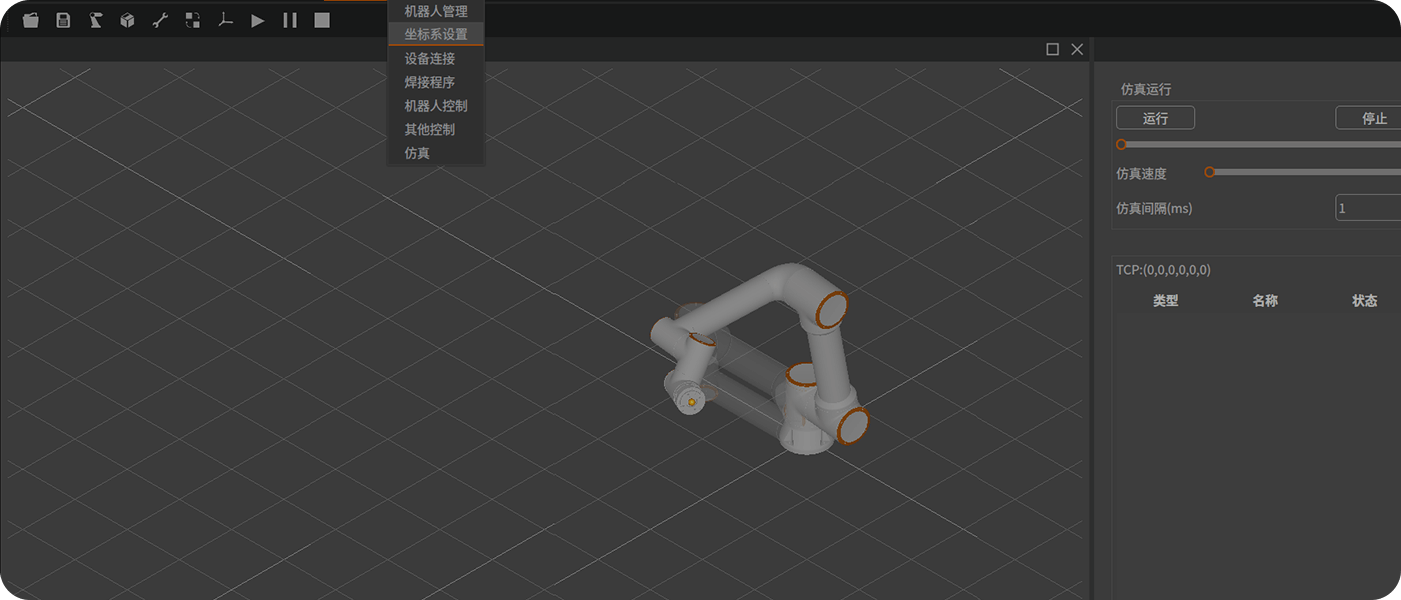Image resolution: width=1401 pixels, height=600 pixels.
Task: Click the 仿真速度 slider handle
Action: [1209, 172]
